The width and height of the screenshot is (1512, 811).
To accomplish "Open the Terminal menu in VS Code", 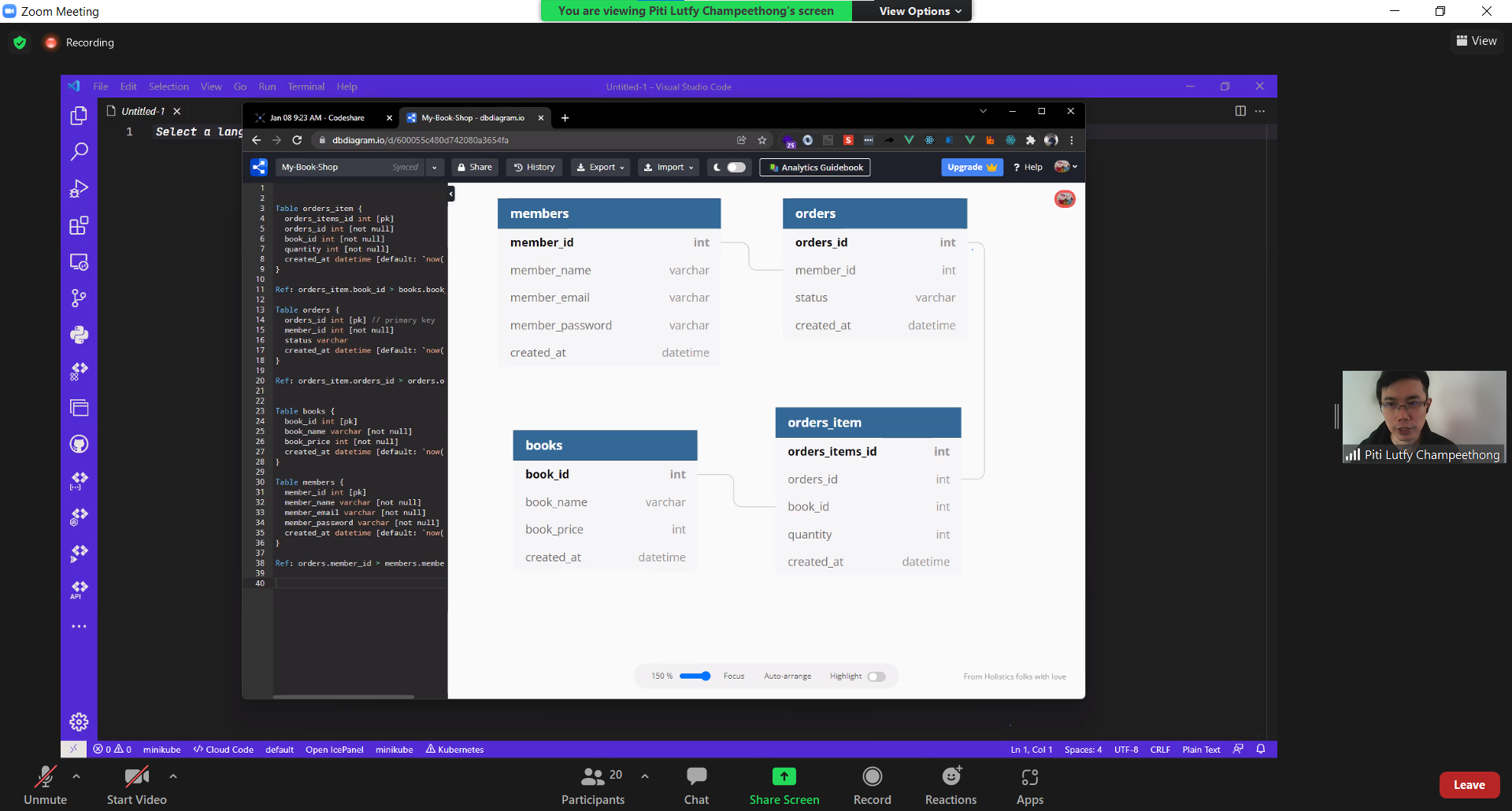I will (x=306, y=87).
